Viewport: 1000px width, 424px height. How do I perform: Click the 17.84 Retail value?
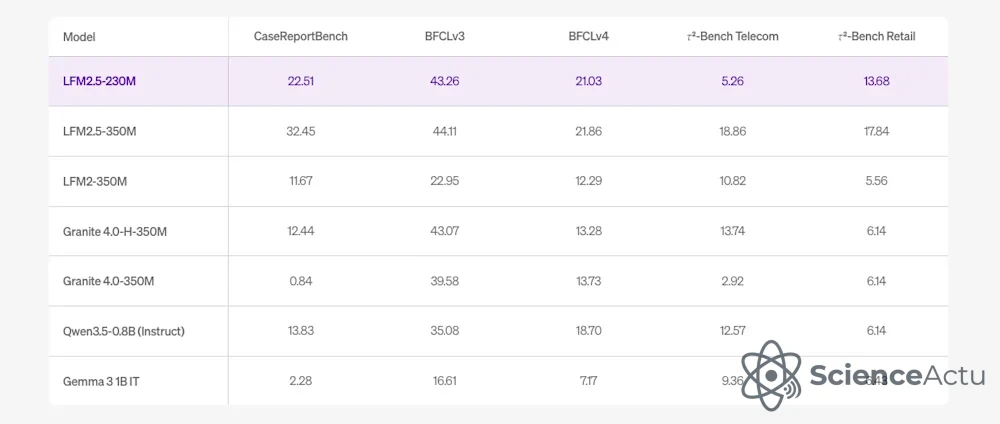(x=876, y=131)
